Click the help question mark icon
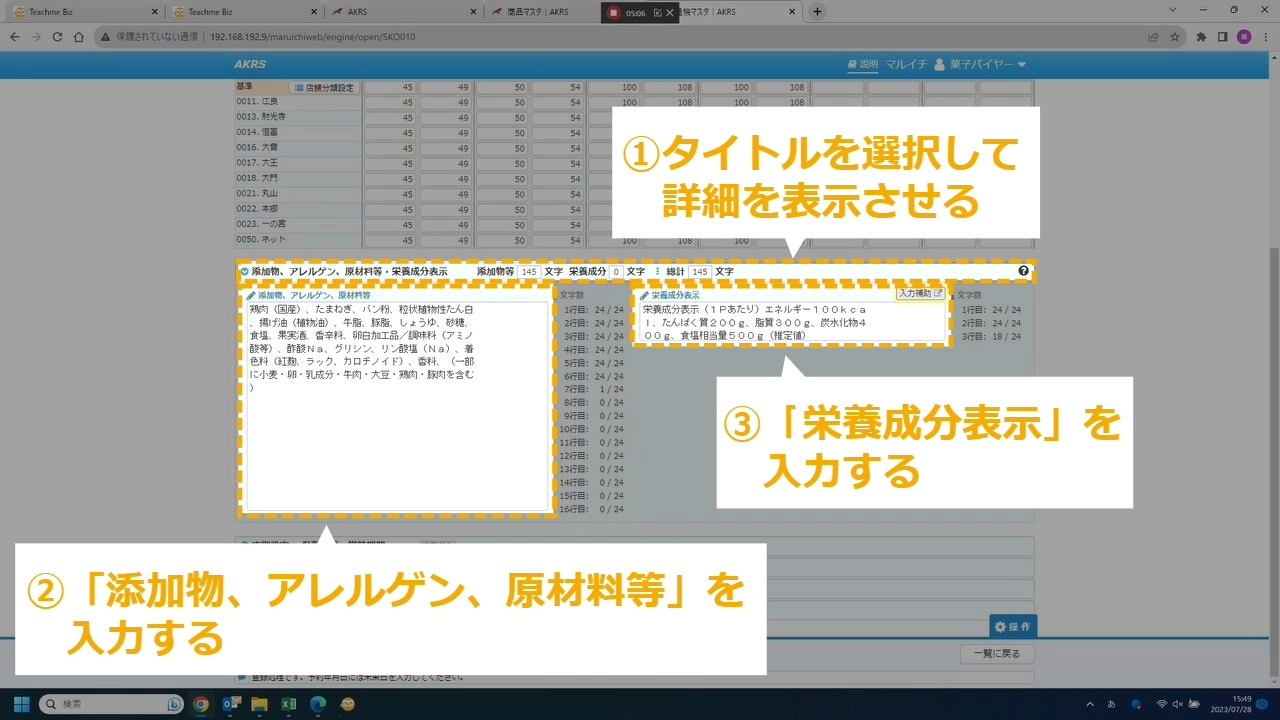The width and height of the screenshot is (1280, 720). click(1023, 271)
